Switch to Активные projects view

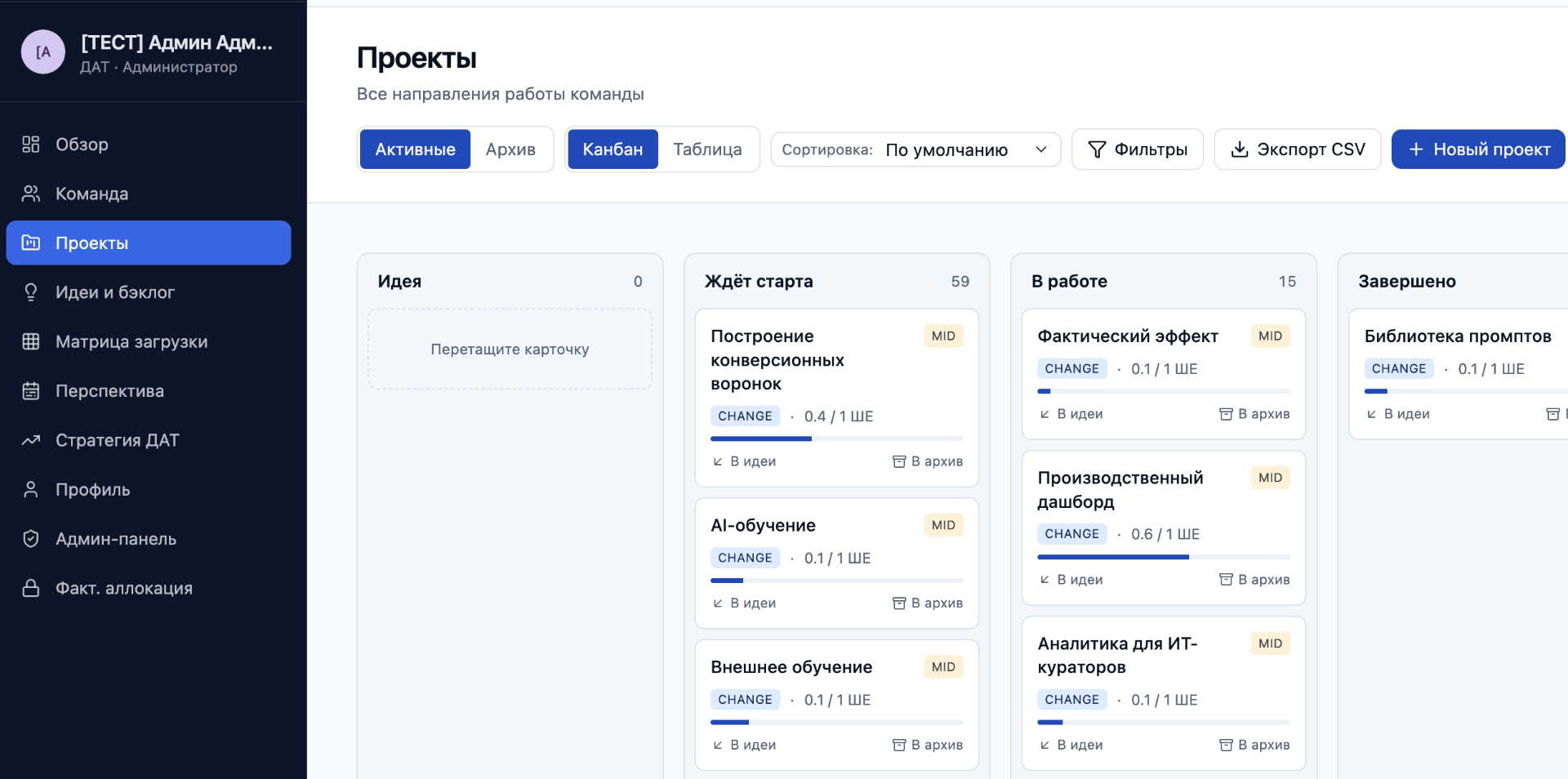[415, 149]
